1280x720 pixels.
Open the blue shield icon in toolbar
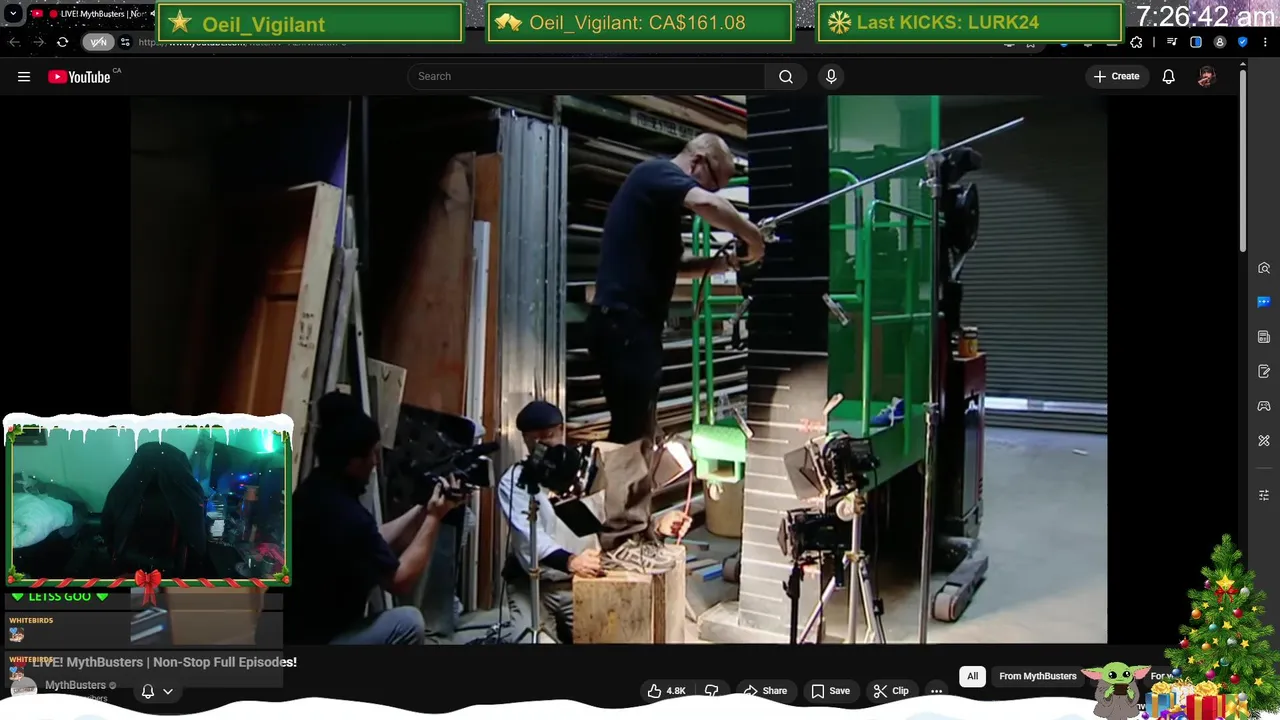(1243, 42)
